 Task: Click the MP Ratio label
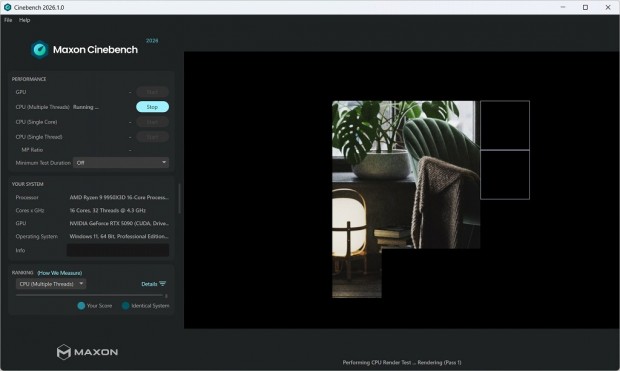[x=32, y=150]
